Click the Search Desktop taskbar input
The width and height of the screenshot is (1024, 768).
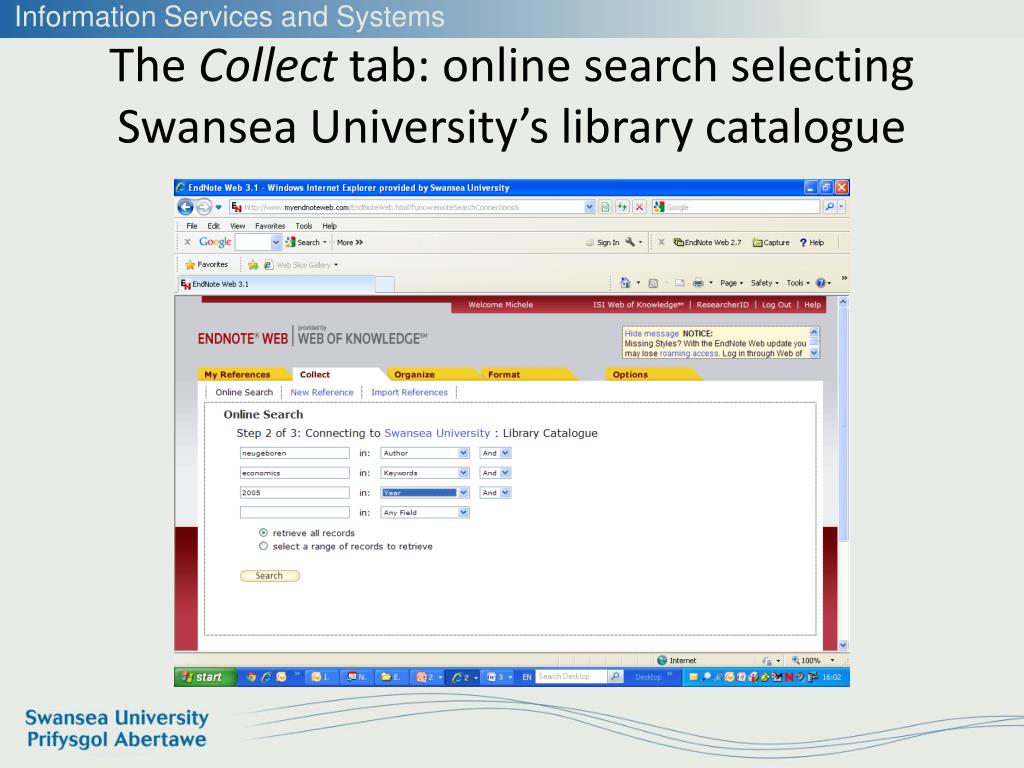click(x=571, y=677)
